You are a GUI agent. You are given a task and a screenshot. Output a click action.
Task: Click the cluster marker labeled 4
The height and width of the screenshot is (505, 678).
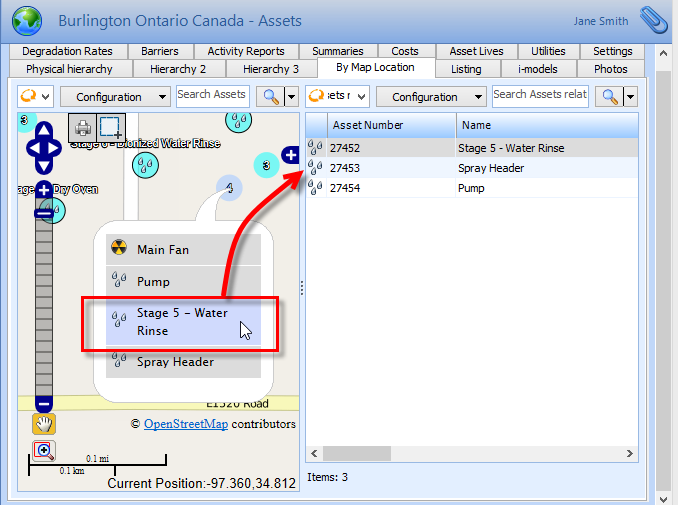(x=230, y=187)
